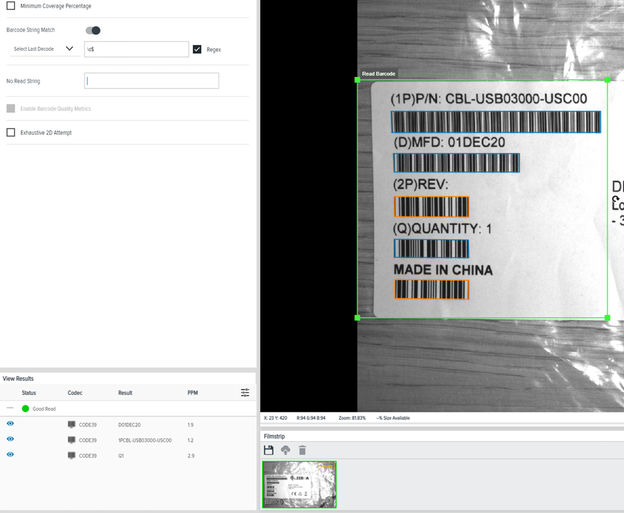Screen dimensions: 624x513
Task: Select the Q1 result cell
Action: (121, 456)
